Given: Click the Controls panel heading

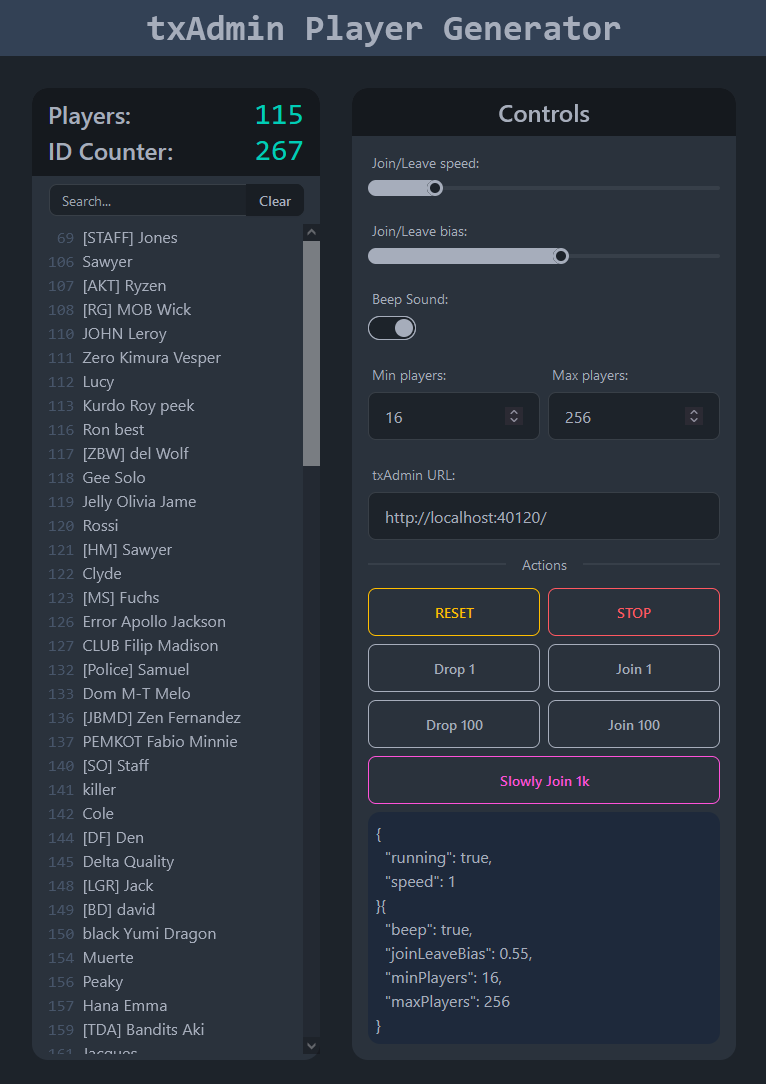Looking at the screenshot, I should click(544, 114).
